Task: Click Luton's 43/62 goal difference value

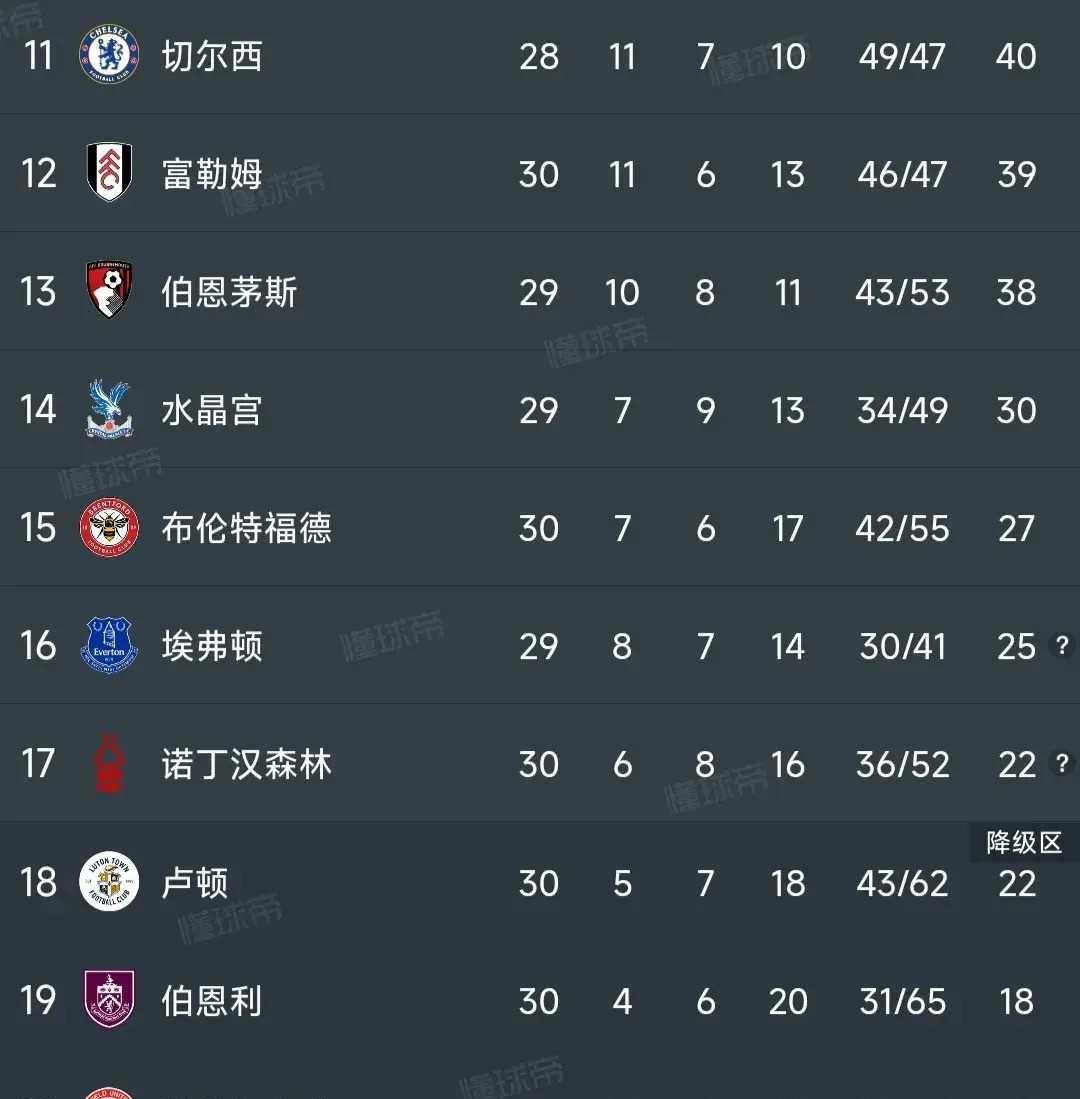Action: point(901,883)
